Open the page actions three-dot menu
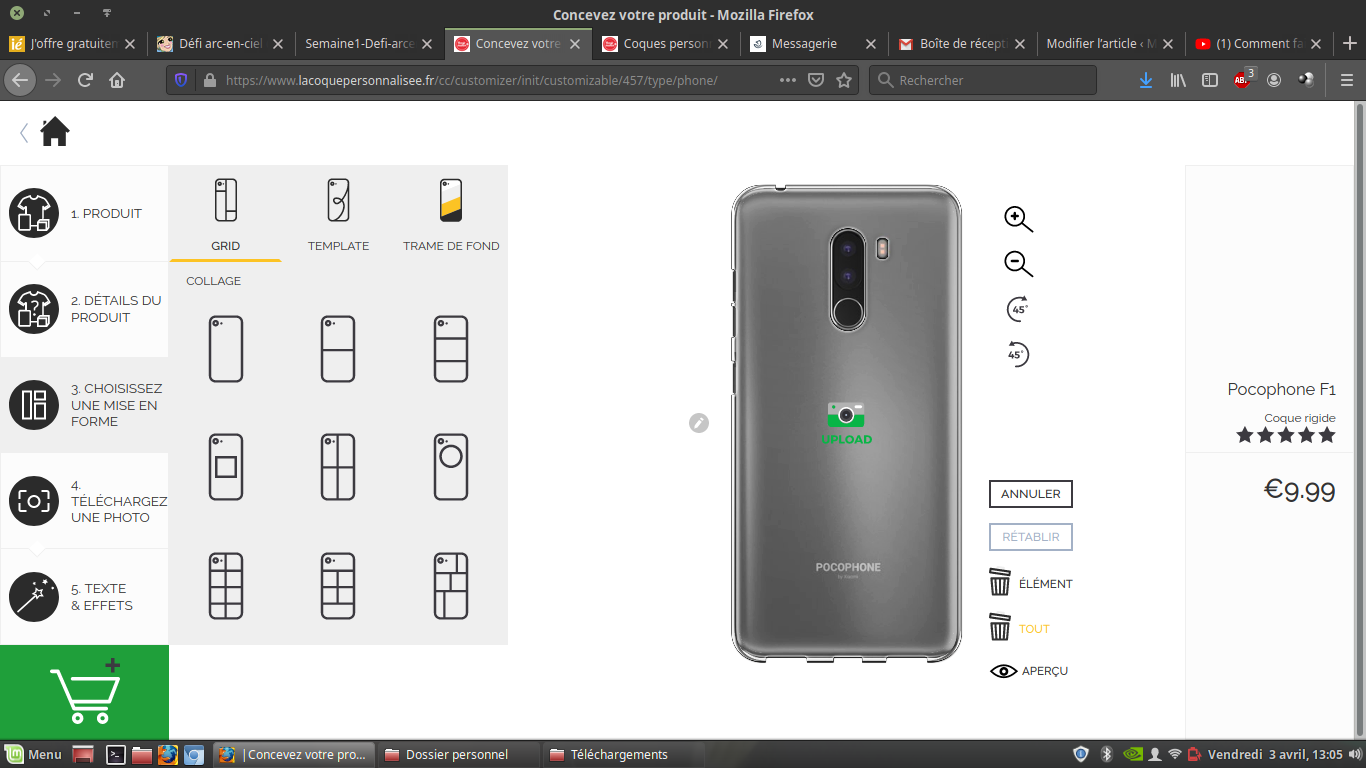This screenshot has width=1366, height=768. [788, 80]
